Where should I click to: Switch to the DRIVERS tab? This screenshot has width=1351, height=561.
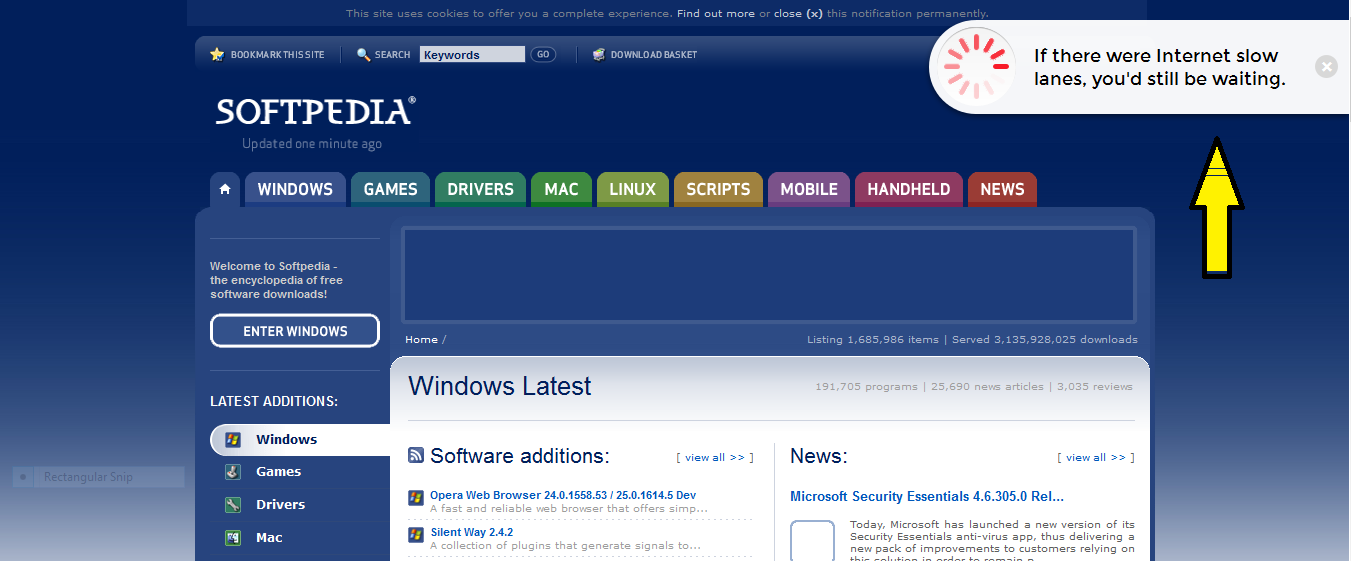pyautogui.click(x=480, y=189)
